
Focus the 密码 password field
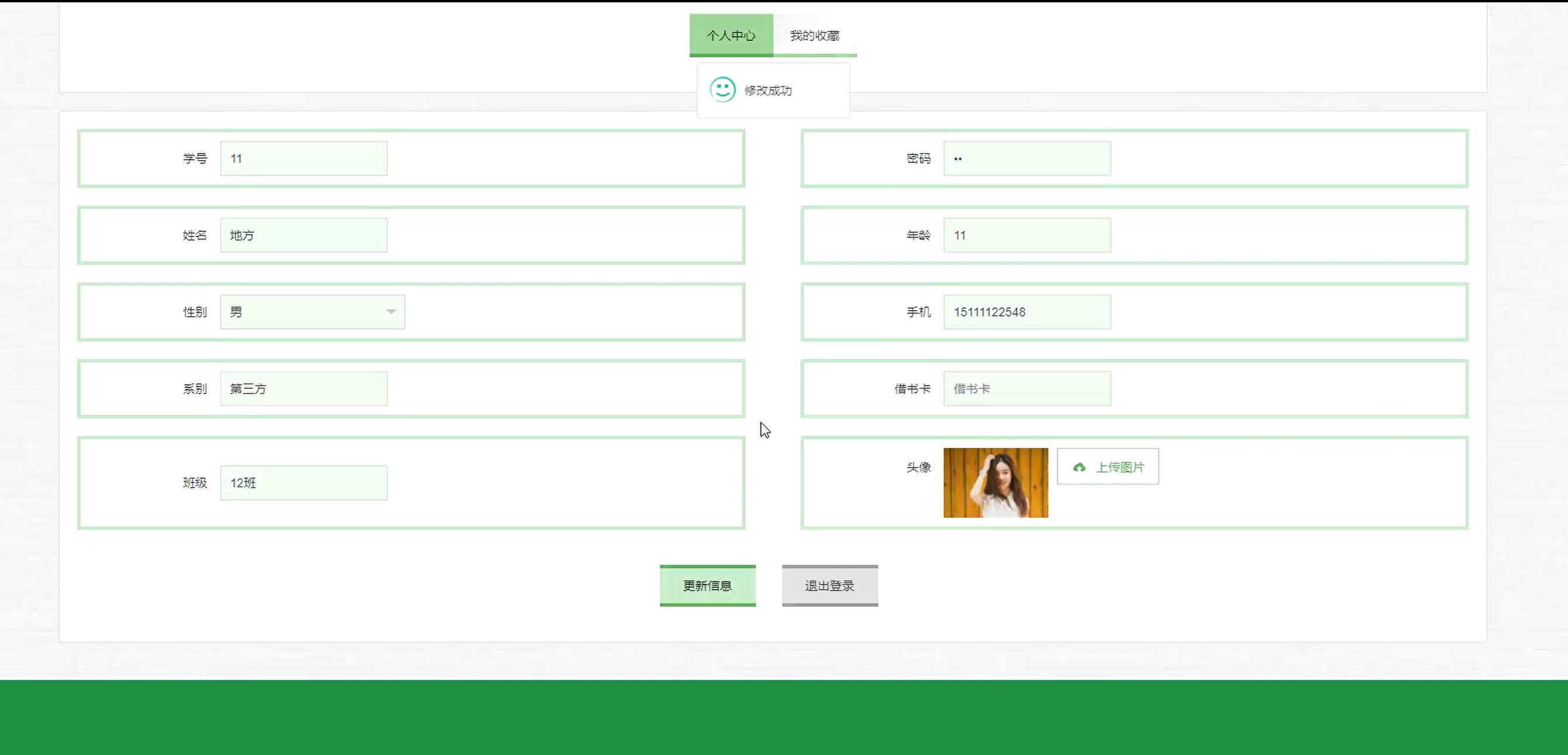(1027, 159)
